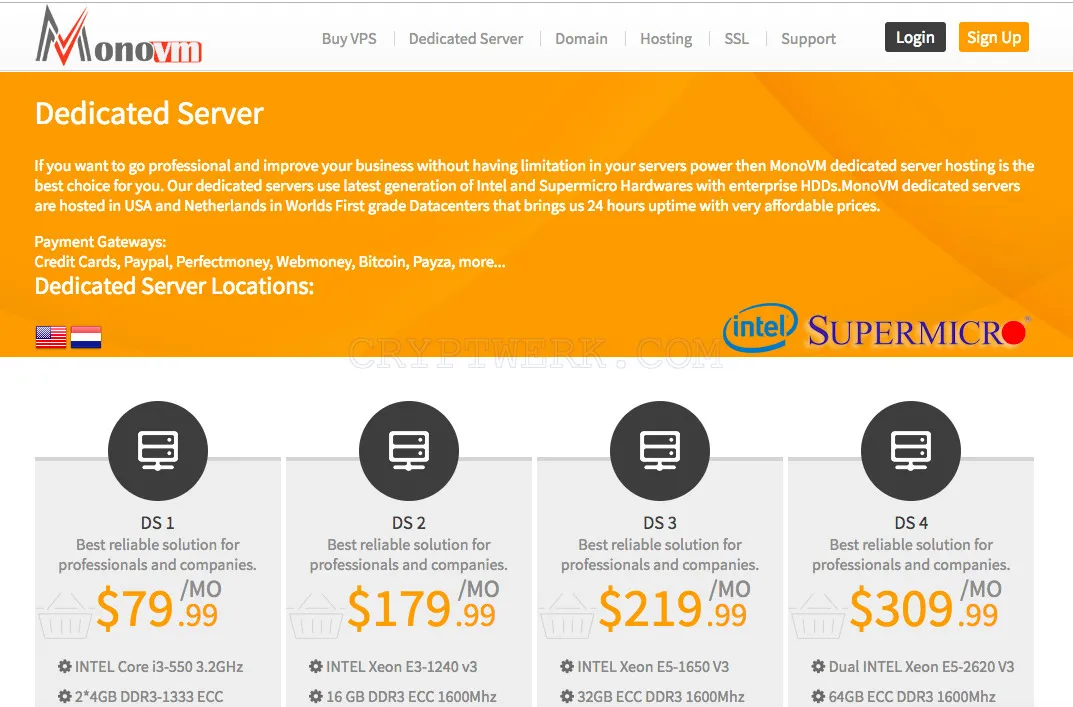This screenshot has height=707, width=1073.
Task: Click the Dual INTEL Xeon E5-2620 V3 text
Action: click(922, 667)
